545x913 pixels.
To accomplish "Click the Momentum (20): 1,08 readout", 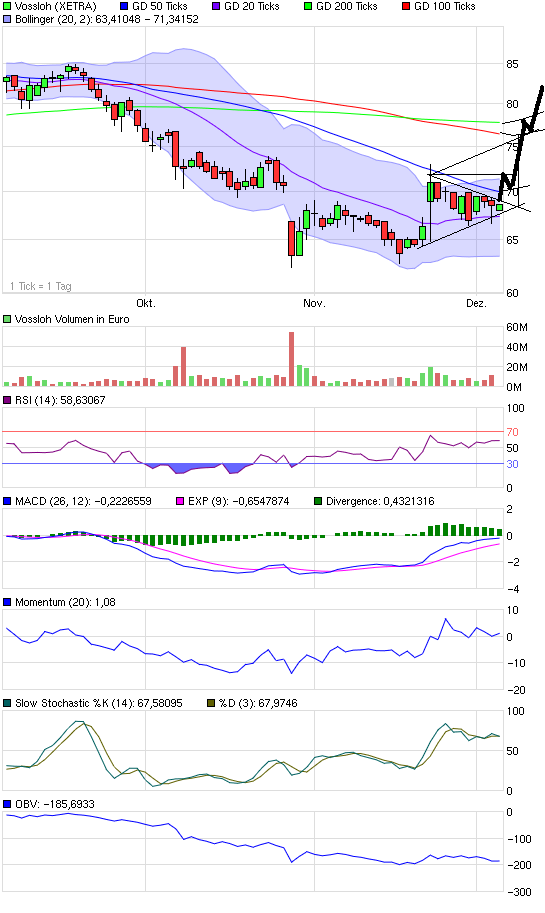I will tap(65, 602).
